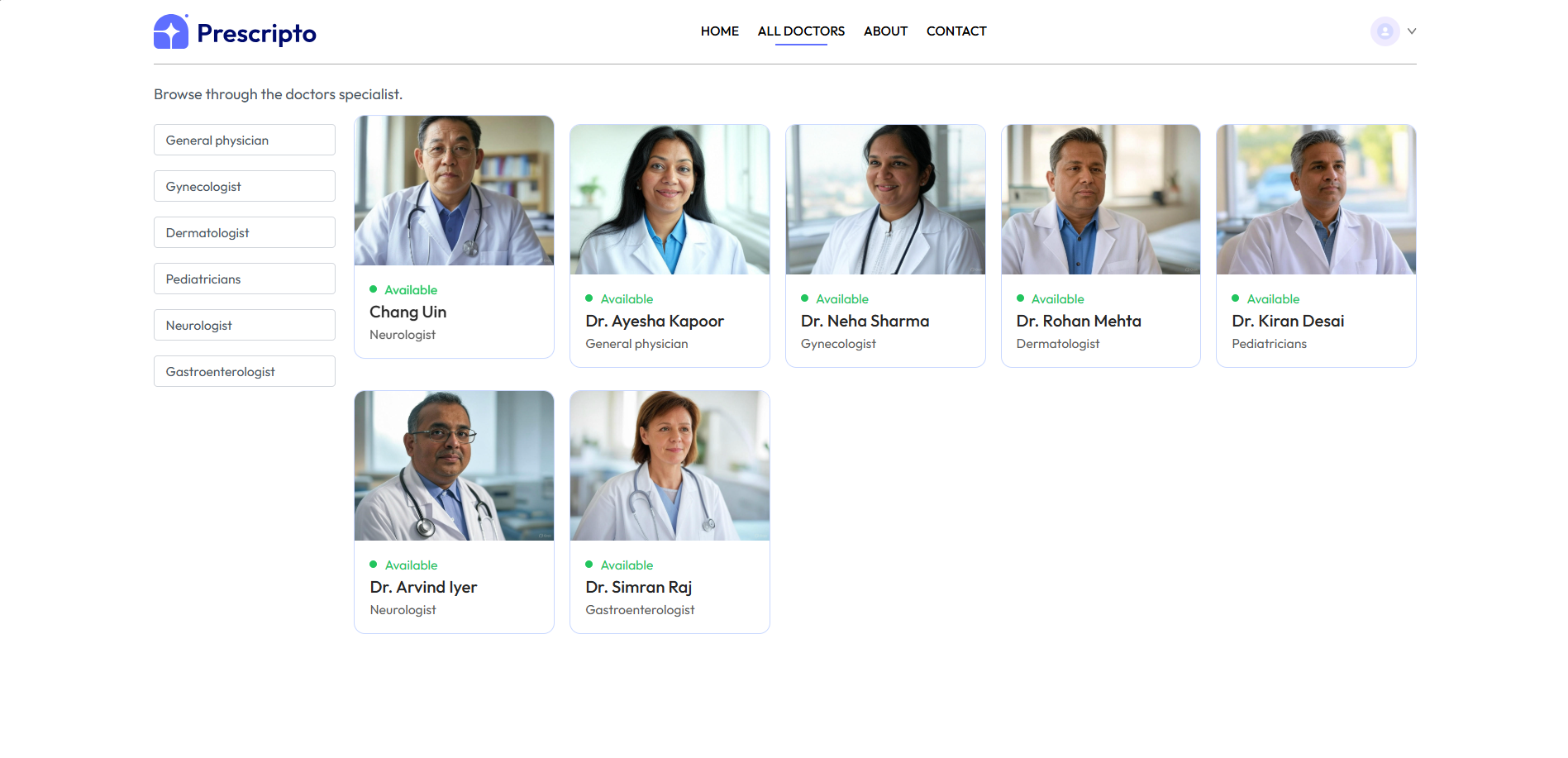Select the ALL DOCTORS nav item

pyautogui.click(x=801, y=31)
